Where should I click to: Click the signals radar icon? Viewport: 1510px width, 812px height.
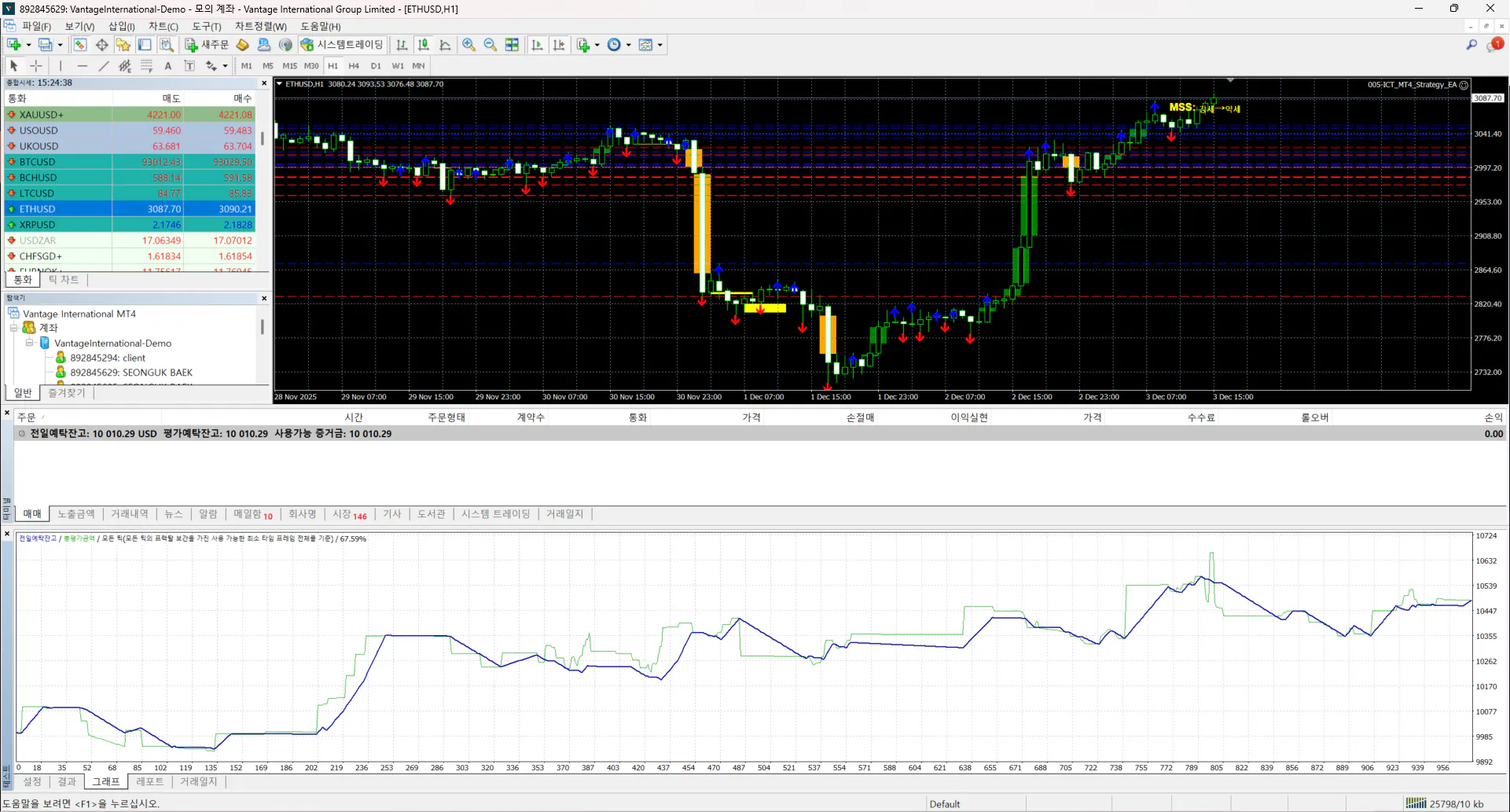[x=285, y=45]
